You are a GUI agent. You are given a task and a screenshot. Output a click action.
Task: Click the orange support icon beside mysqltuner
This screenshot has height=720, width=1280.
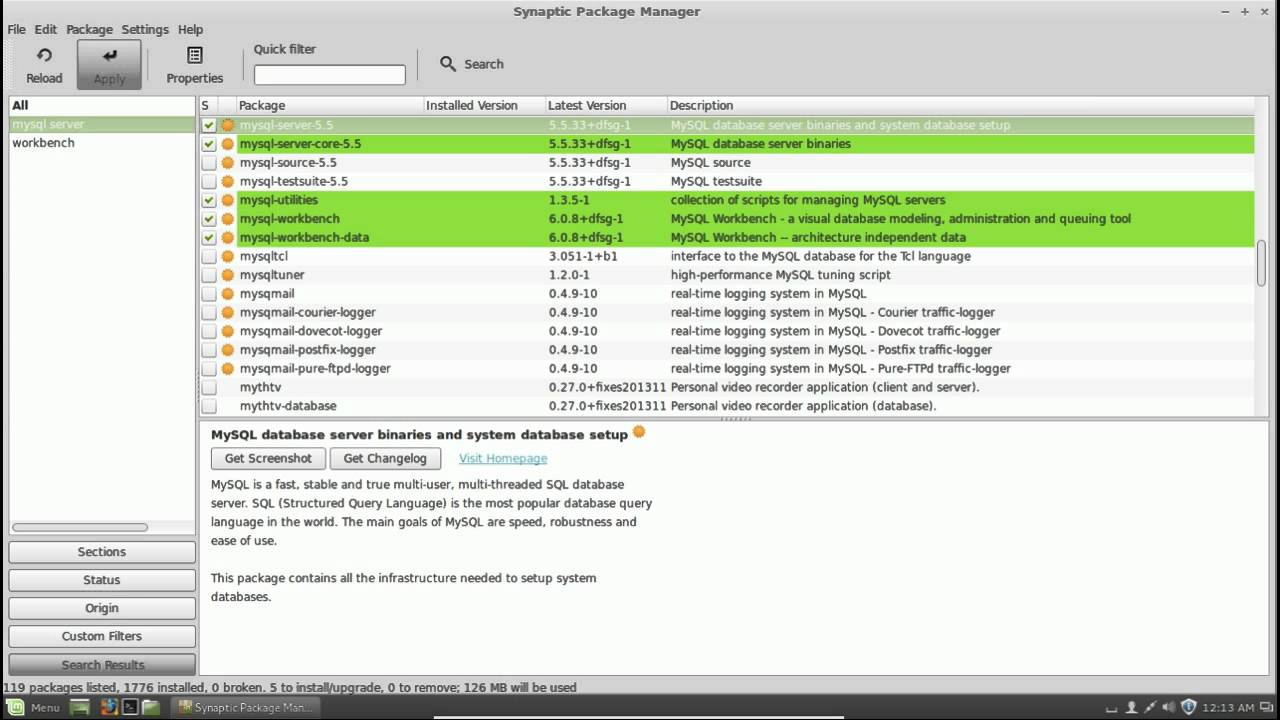click(228, 275)
